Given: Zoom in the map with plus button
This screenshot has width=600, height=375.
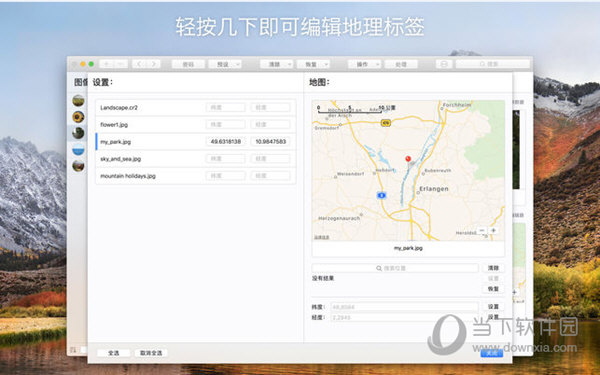Looking at the screenshot, I should [494, 230].
